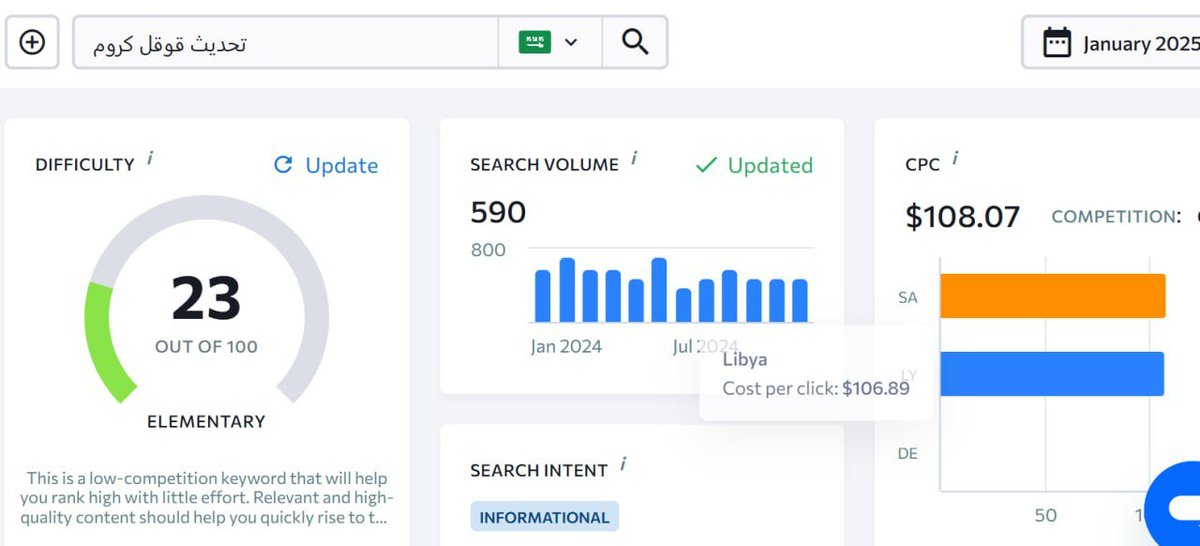Click the low-competition keyword description text
This screenshot has height=546, width=1200.
207,498
